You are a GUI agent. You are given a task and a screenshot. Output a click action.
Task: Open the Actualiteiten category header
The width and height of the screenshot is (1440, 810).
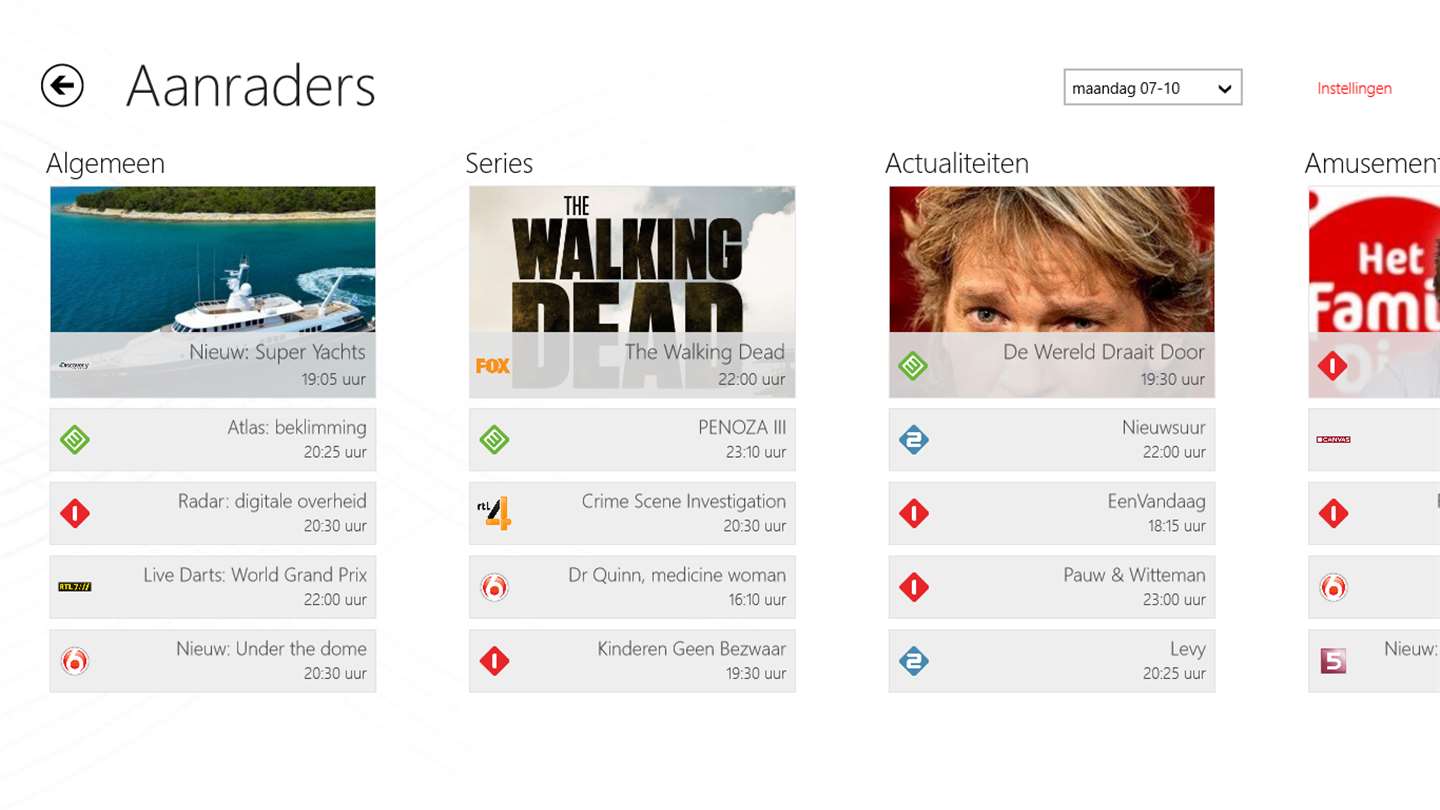(x=957, y=163)
